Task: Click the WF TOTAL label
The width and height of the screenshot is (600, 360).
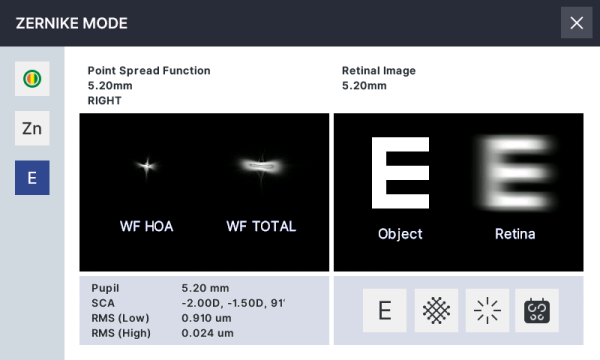Action: coord(261,226)
